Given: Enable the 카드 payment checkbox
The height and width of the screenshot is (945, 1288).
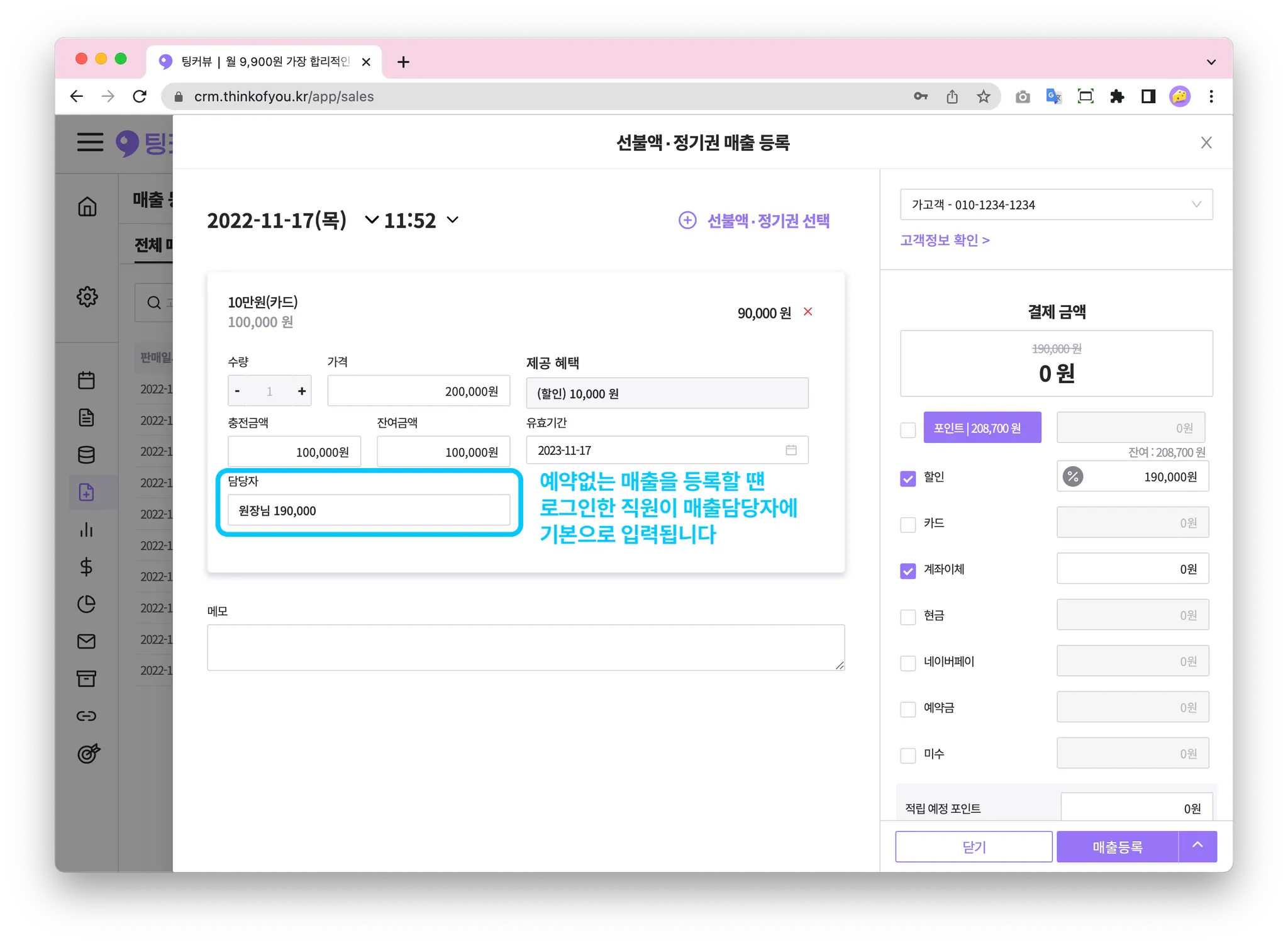Looking at the screenshot, I should click(x=908, y=524).
